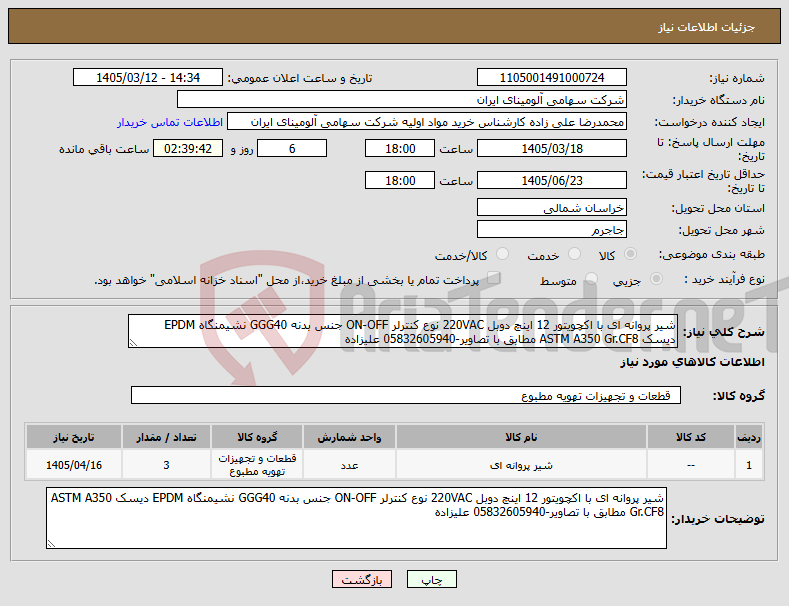Click the price validity date 1405/06/23
The image size is (789, 606).
551,180
